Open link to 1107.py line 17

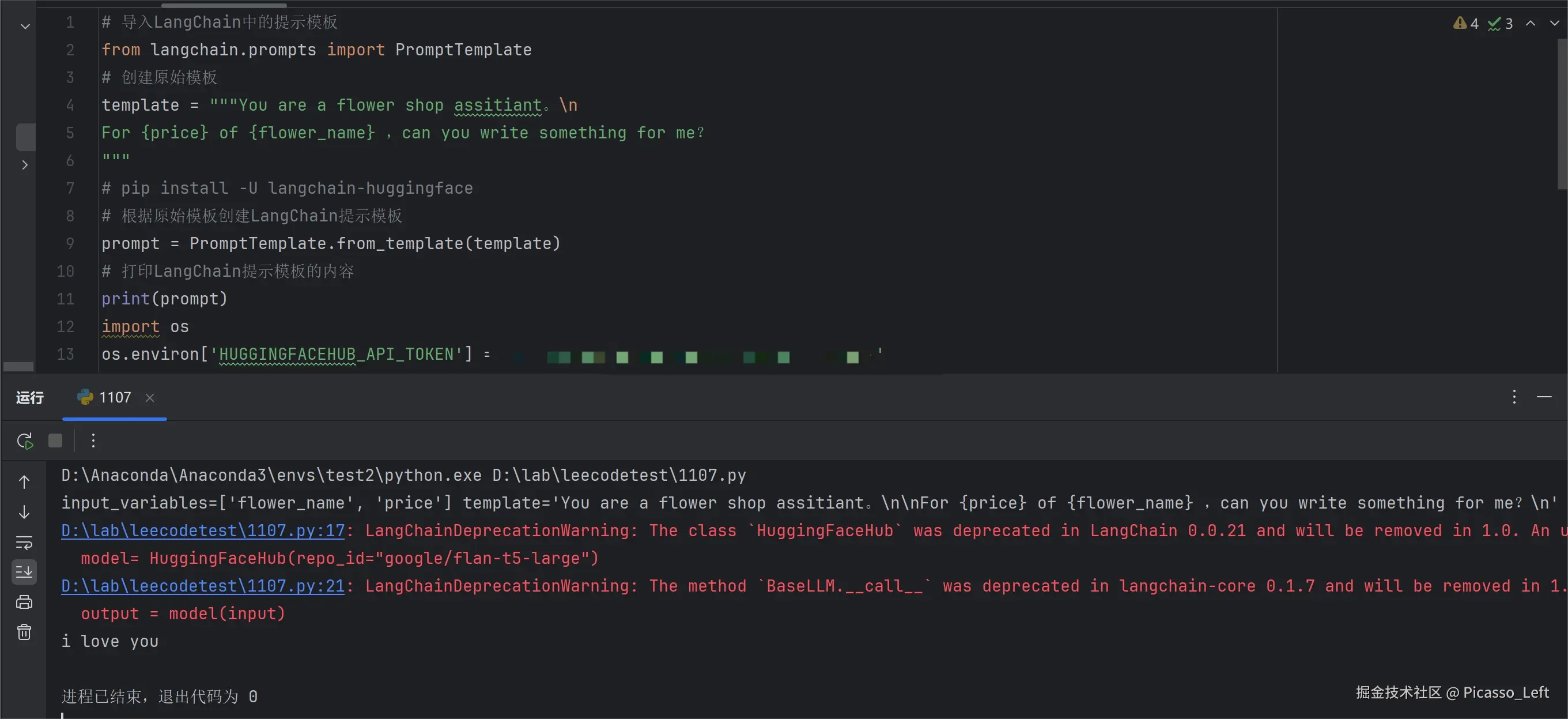coord(203,530)
